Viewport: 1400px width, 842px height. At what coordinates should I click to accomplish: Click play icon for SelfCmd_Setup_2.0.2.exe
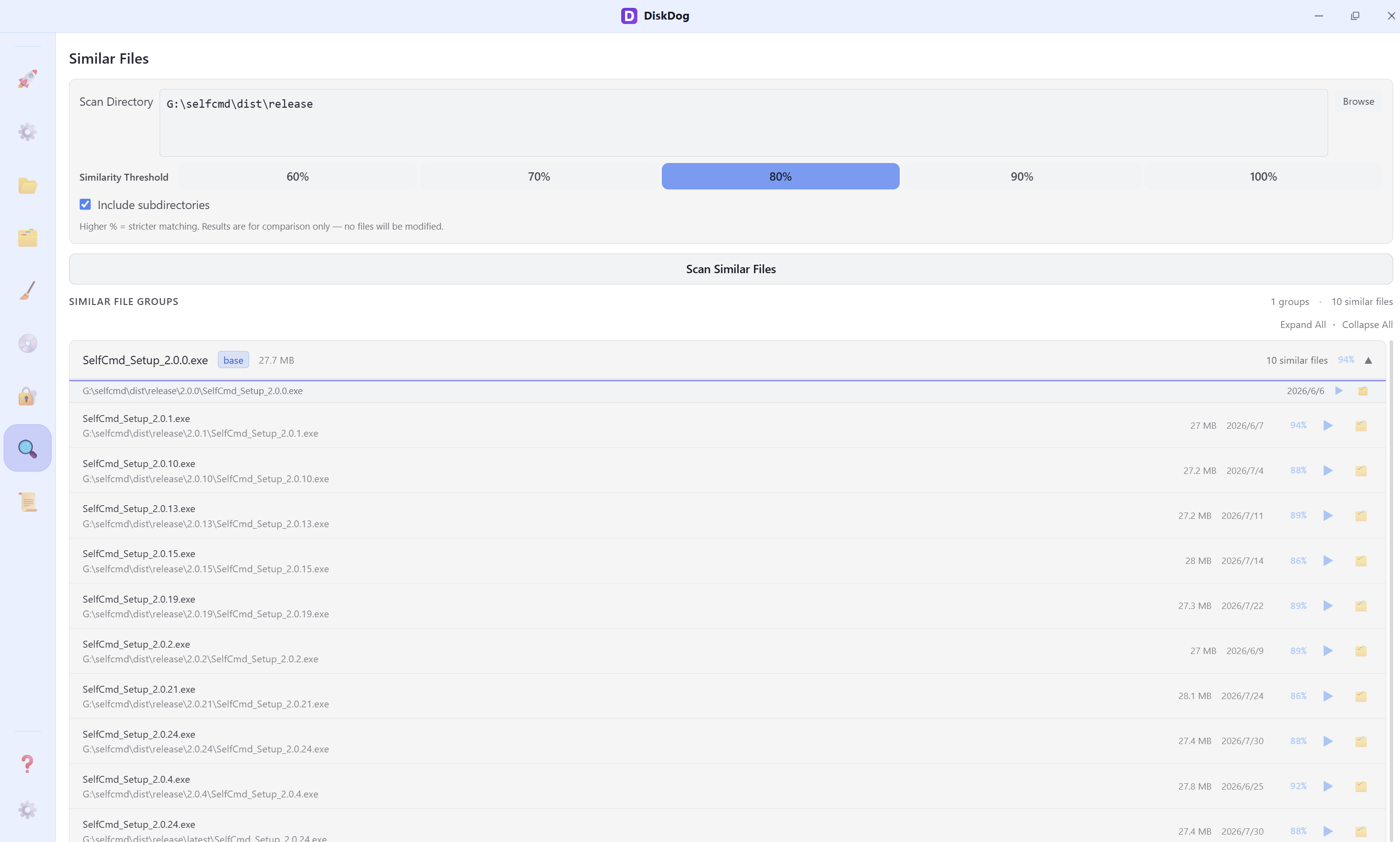[x=1328, y=651]
